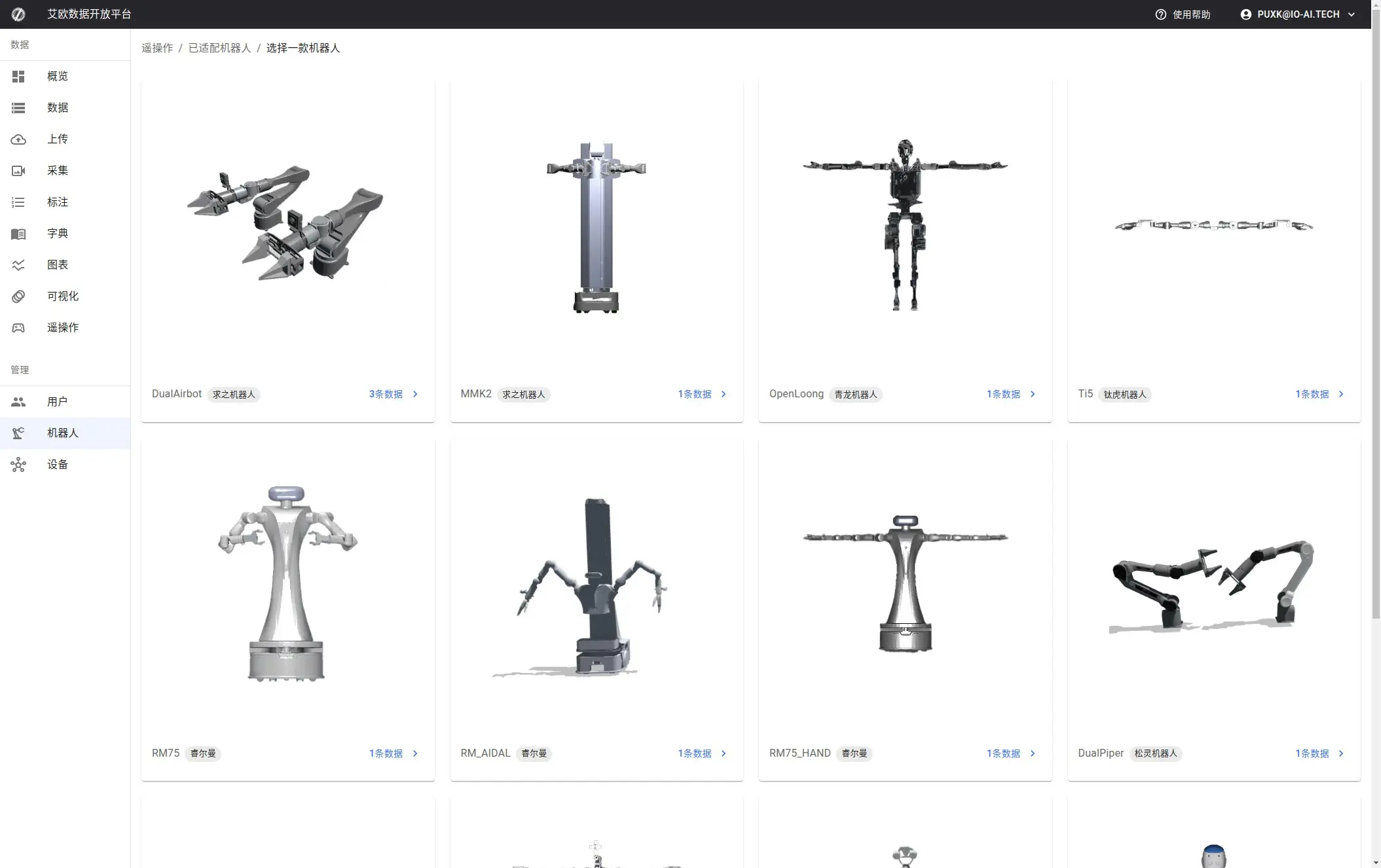Click the 艾欧 logo in top bar
The height and width of the screenshot is (868, 1381).
click(18, 14)
